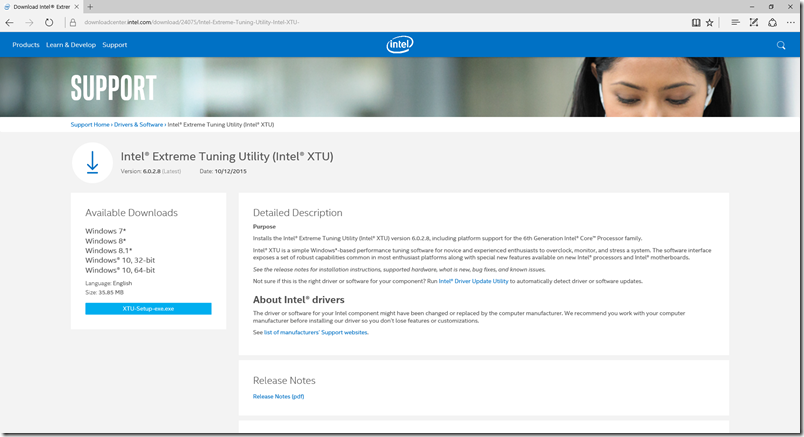Open the Hub lines icon
The height and width of the screenshot is (437, 804).
(x=735, y=23)
